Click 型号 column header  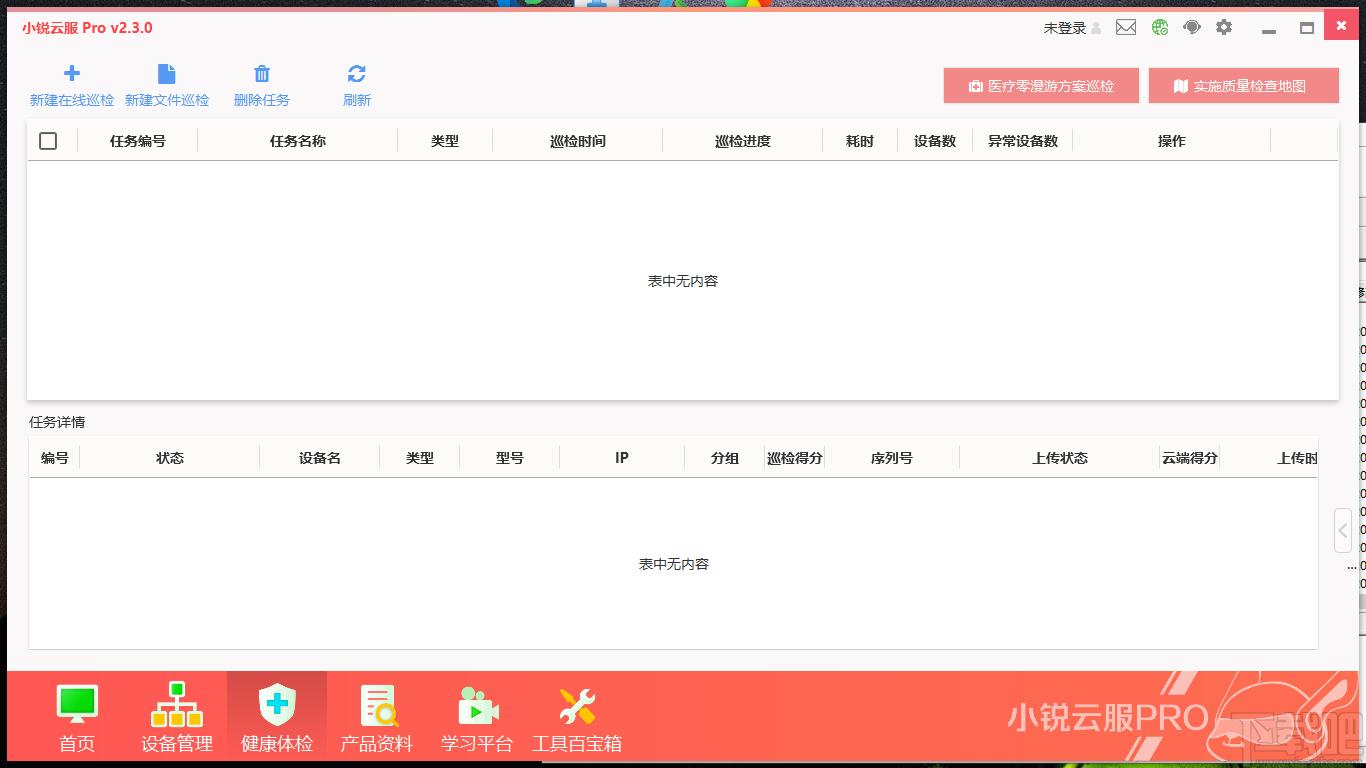pos(510,458)
